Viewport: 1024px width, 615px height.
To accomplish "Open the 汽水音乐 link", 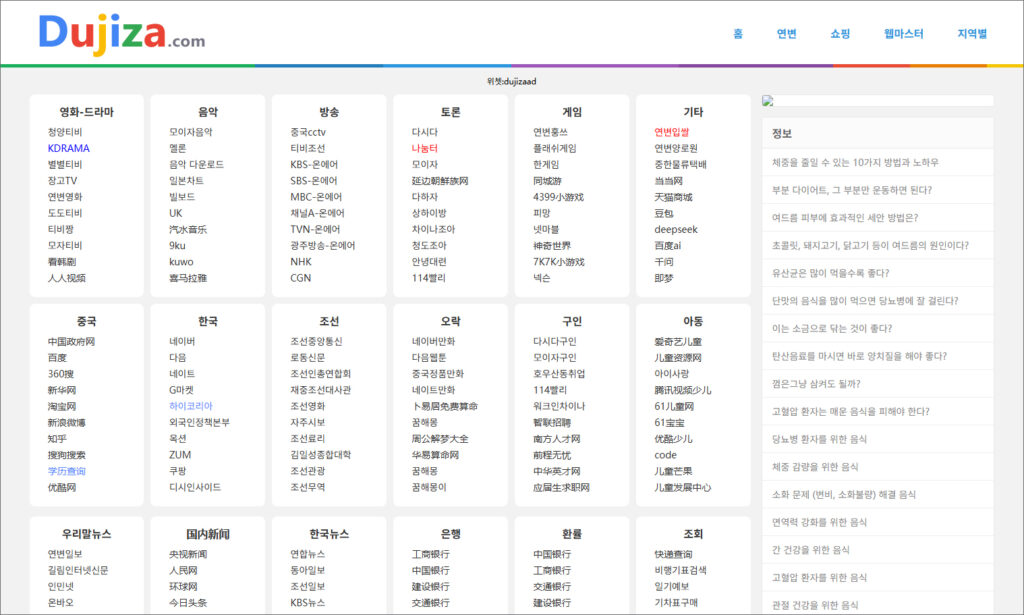I will coord(187,229).
